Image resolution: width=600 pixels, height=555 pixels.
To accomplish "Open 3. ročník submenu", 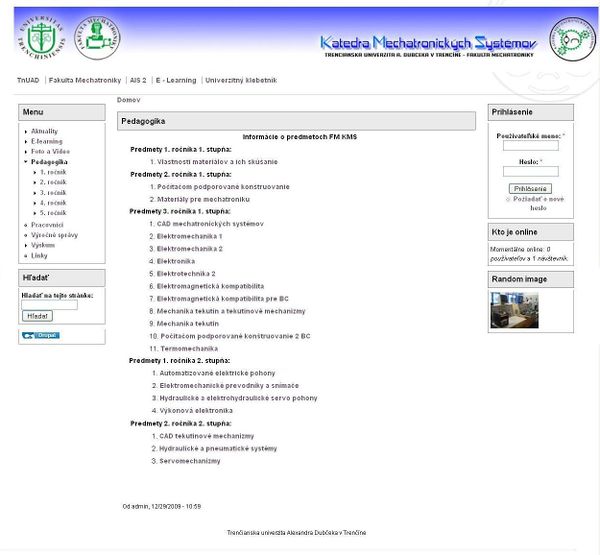I will pyautogui.click(x=53, y=193).
